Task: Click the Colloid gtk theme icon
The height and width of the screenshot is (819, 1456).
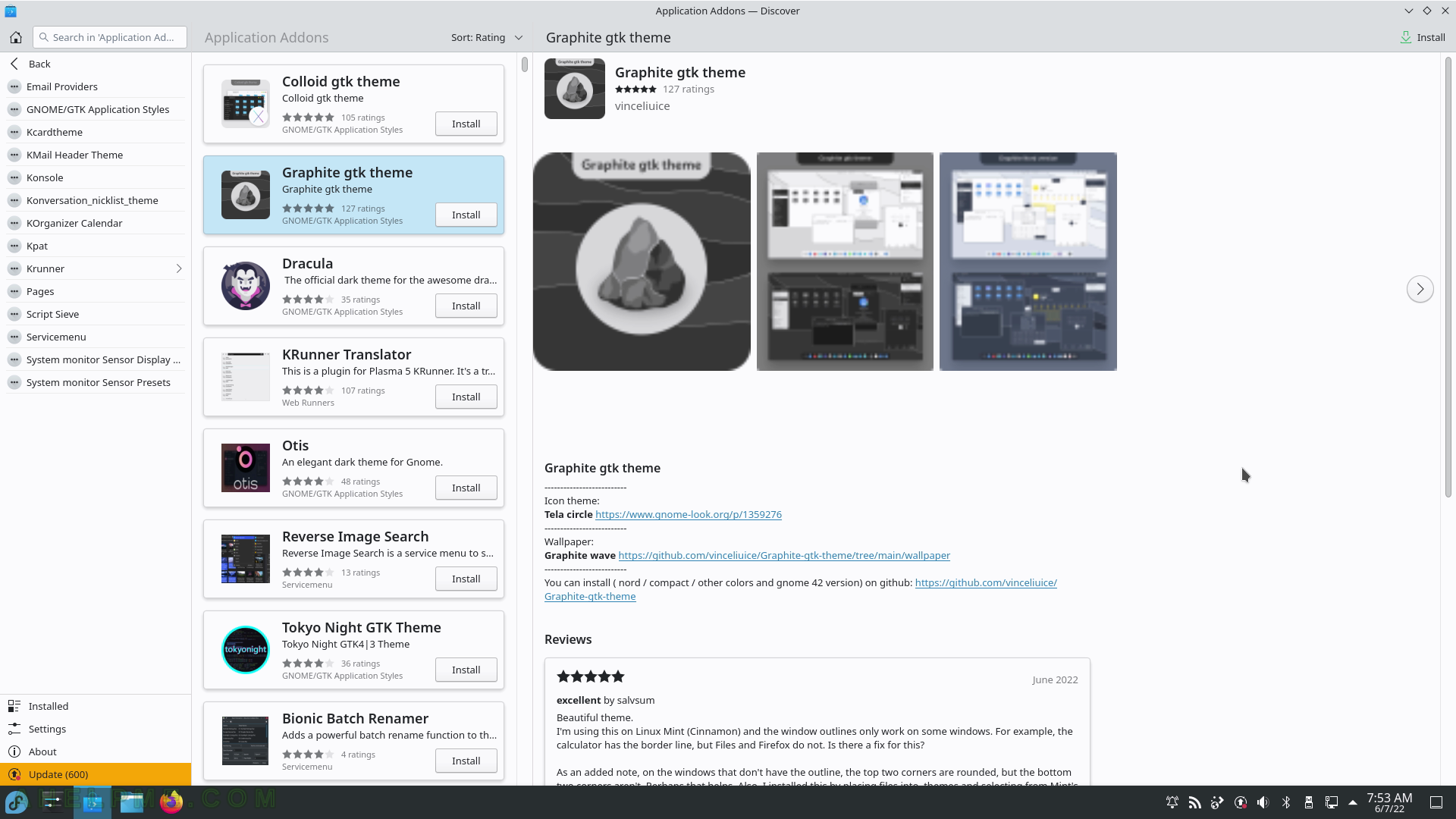Action: 245,104
